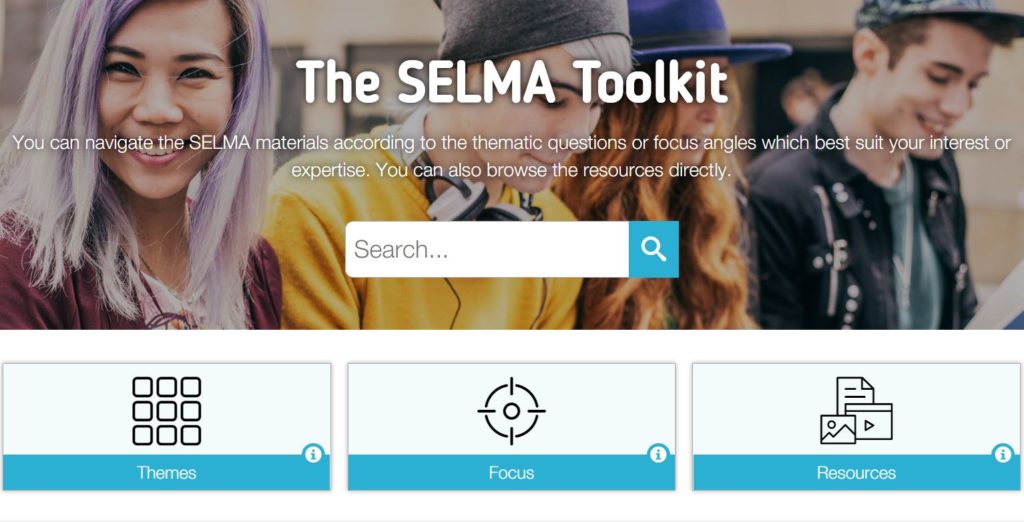
Task: Click the young man wearing a cap
Action: 875,170
